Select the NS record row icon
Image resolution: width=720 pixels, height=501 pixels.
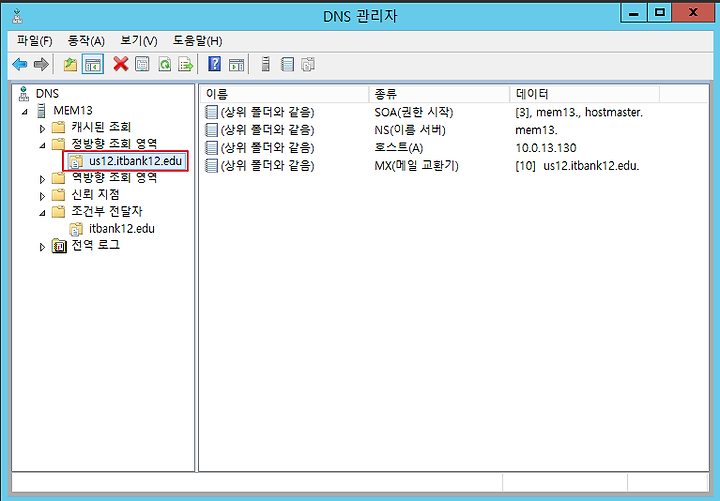tap(211, 130)
